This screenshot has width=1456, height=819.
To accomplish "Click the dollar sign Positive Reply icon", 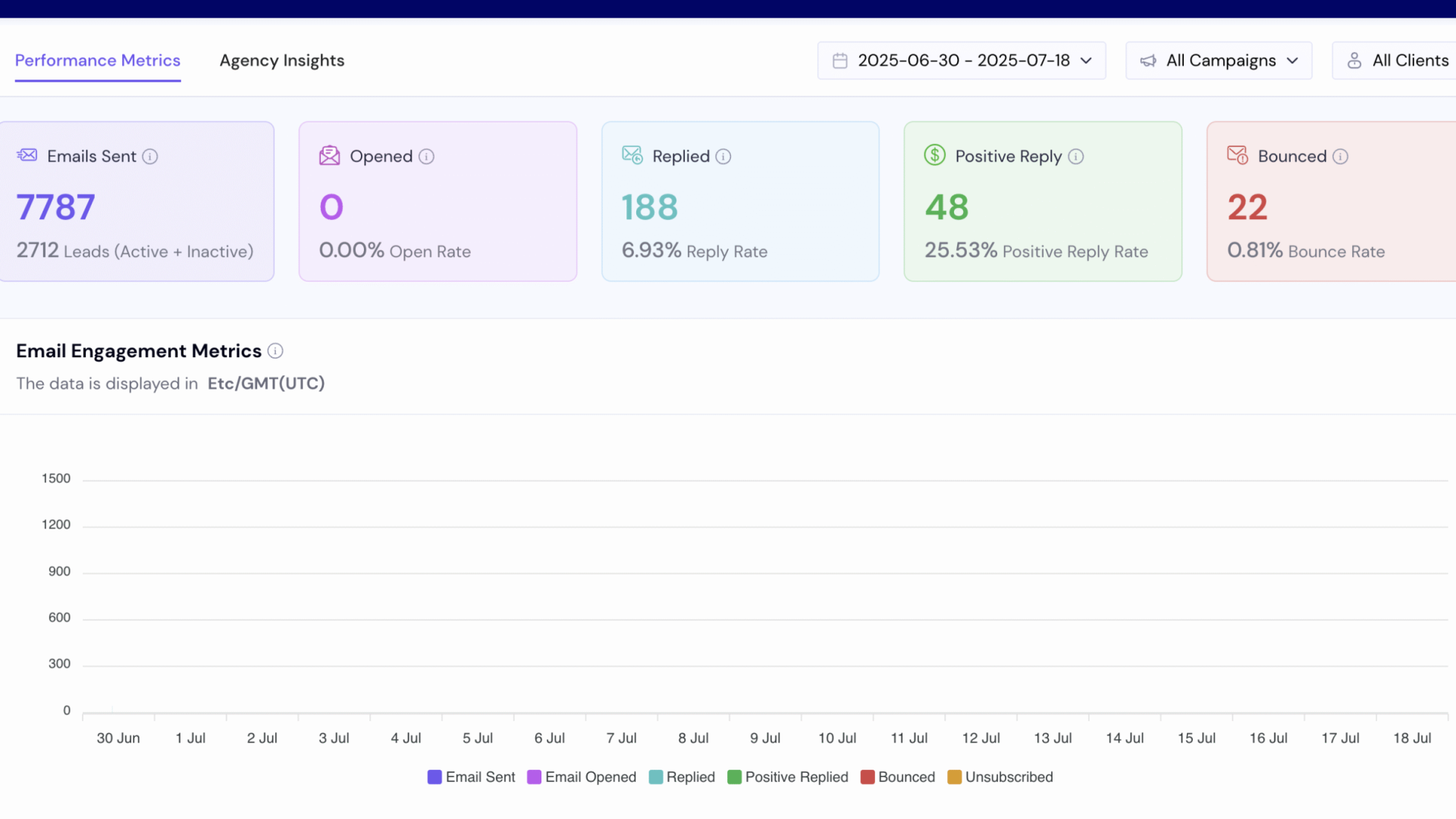I will click(x=934, y=155).
